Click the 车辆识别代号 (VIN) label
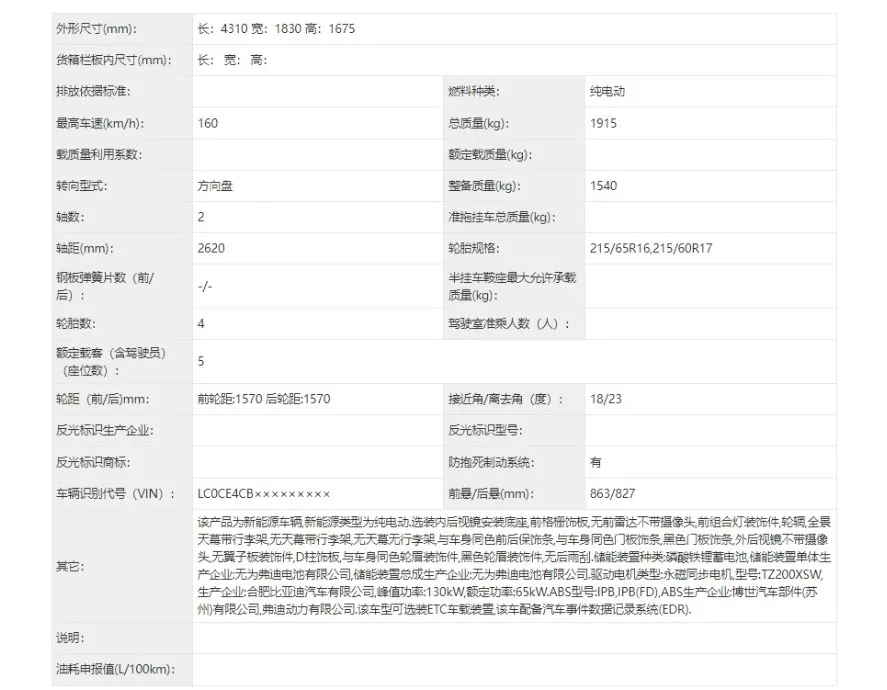Screen dimensions: 887x690 pos(116,493)
